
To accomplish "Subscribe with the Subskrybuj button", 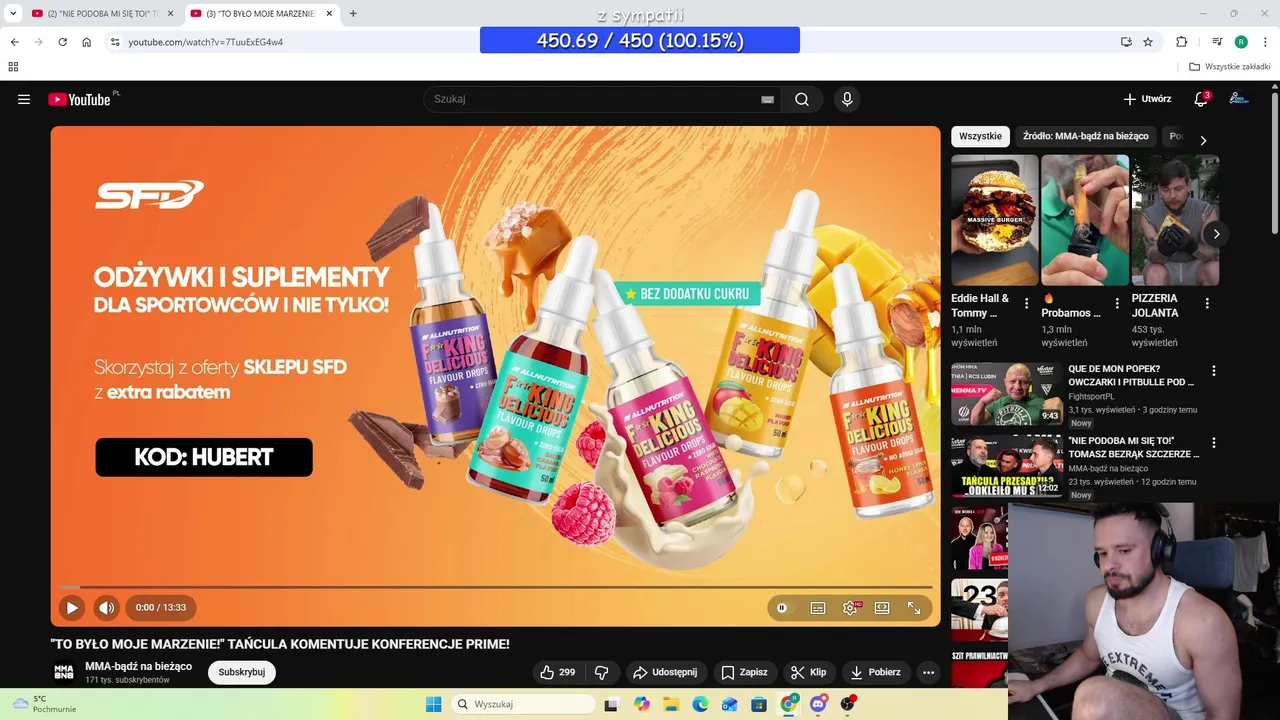I will tap(242, 672).
